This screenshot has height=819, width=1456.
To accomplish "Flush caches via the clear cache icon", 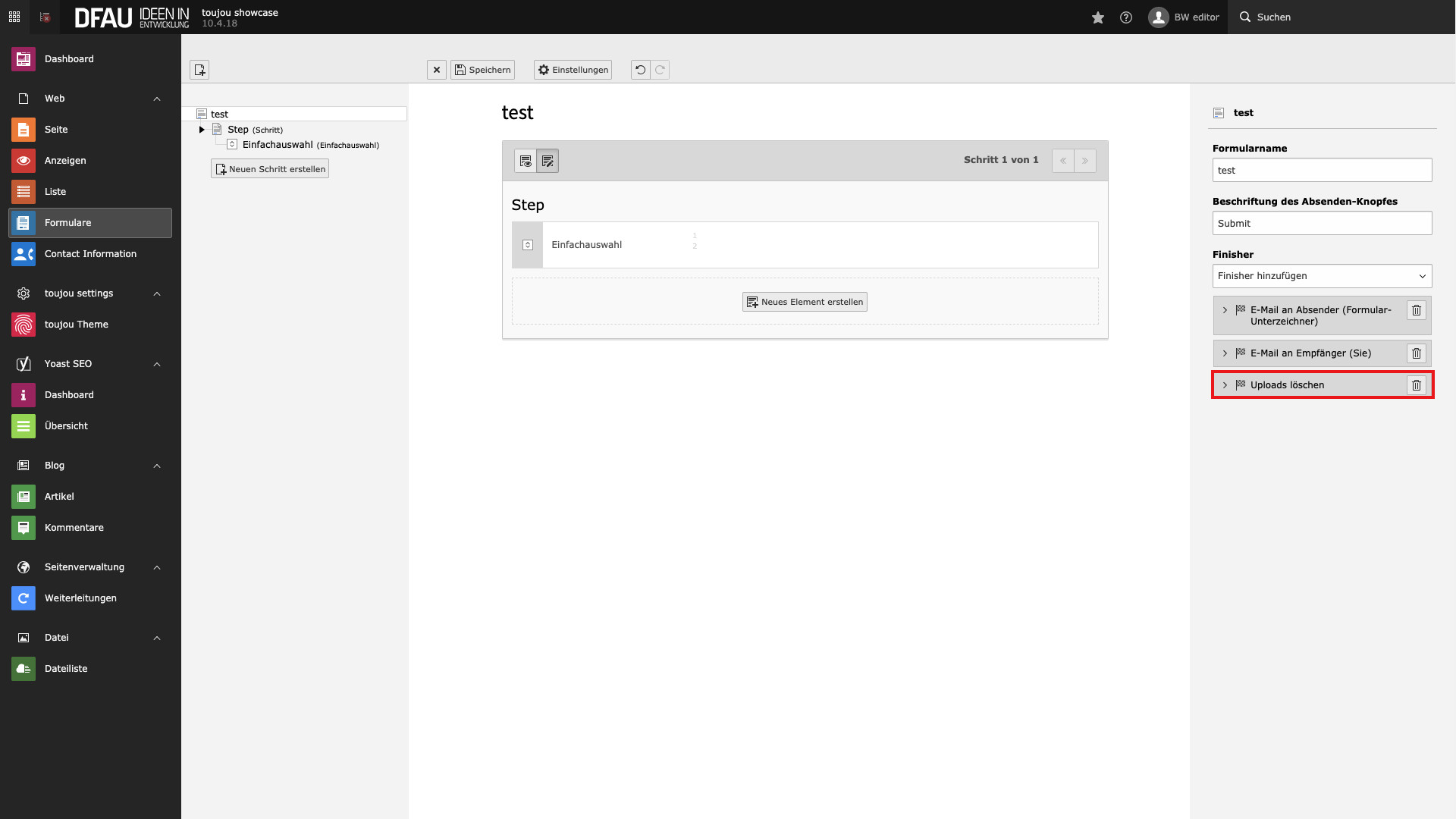I will coord(44,17).
